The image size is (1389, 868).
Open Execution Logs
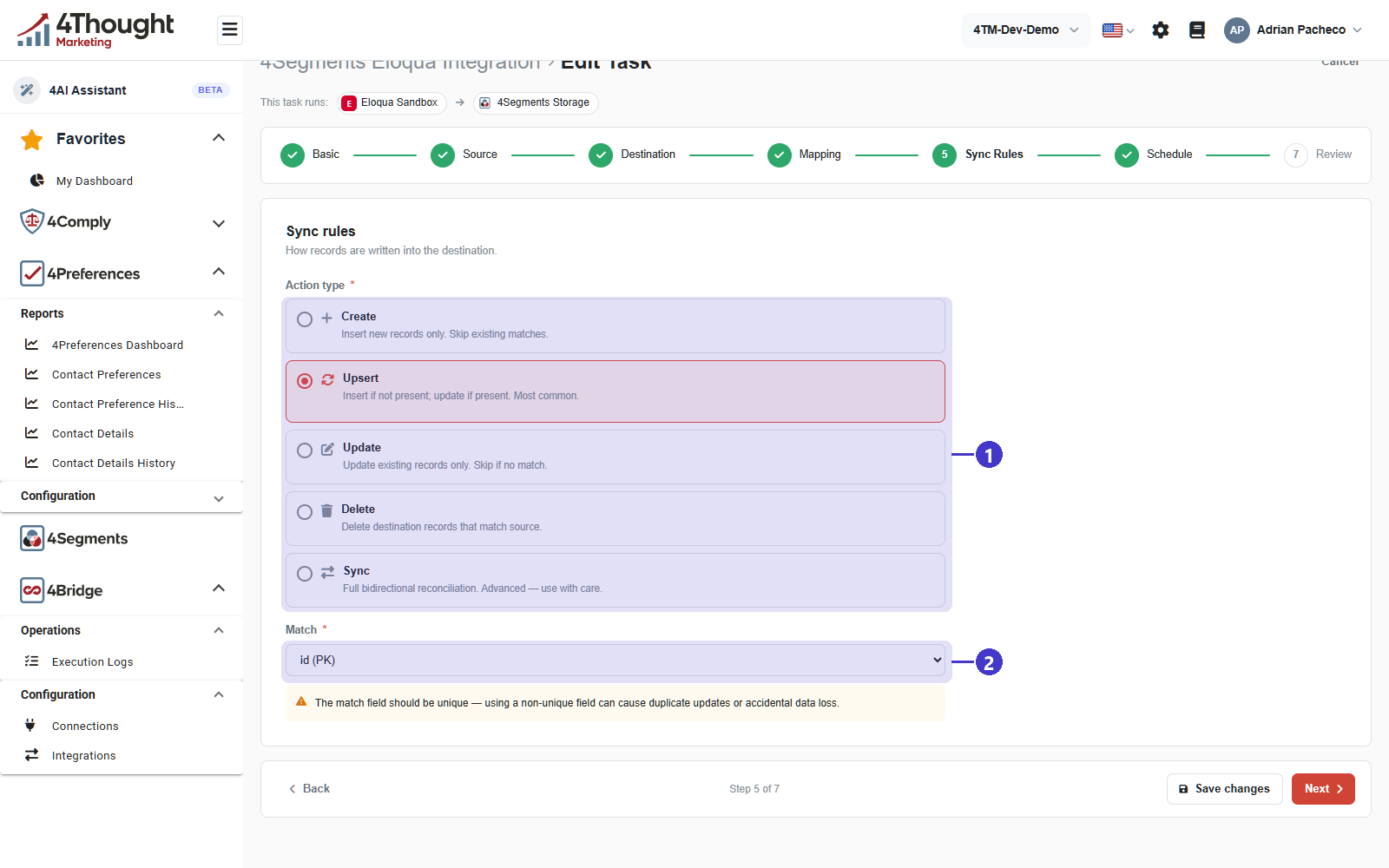click(x=93, y=661)
